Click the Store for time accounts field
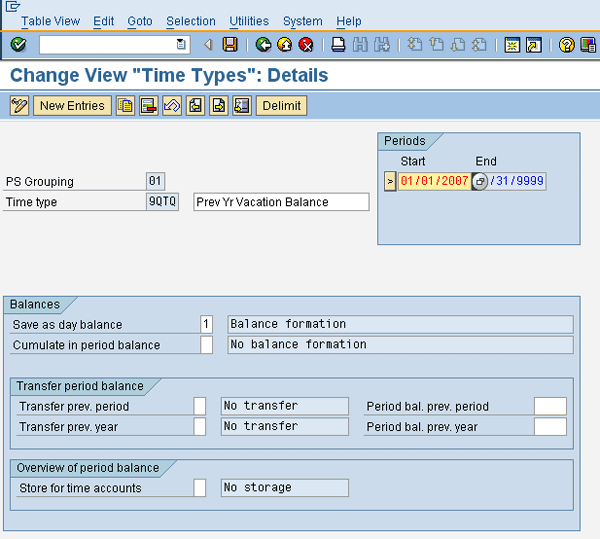The image size is (600, 539). coord(200,488)
